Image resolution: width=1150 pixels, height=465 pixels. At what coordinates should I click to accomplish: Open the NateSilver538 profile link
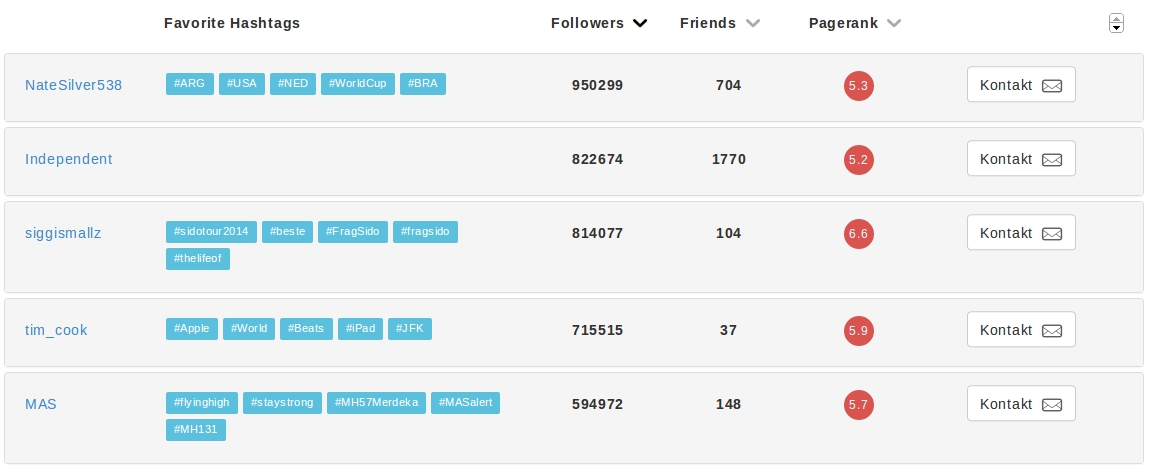[x=73, y=85]
